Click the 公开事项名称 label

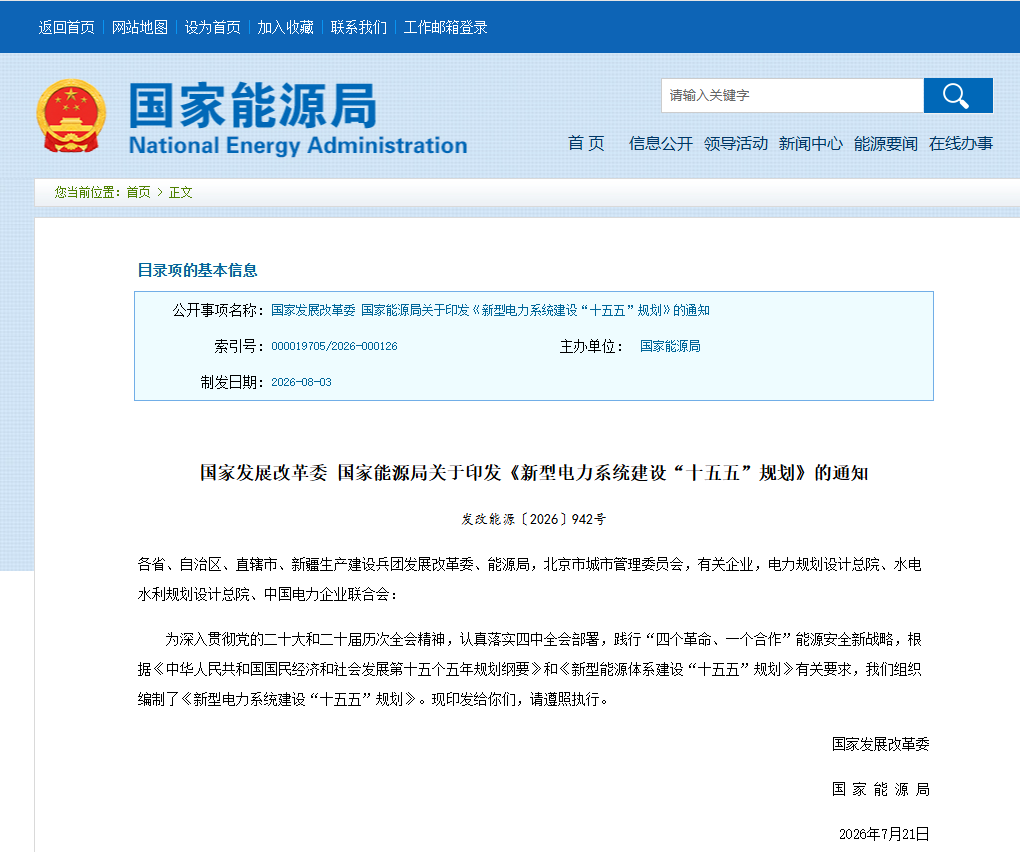tap(218, 310)
